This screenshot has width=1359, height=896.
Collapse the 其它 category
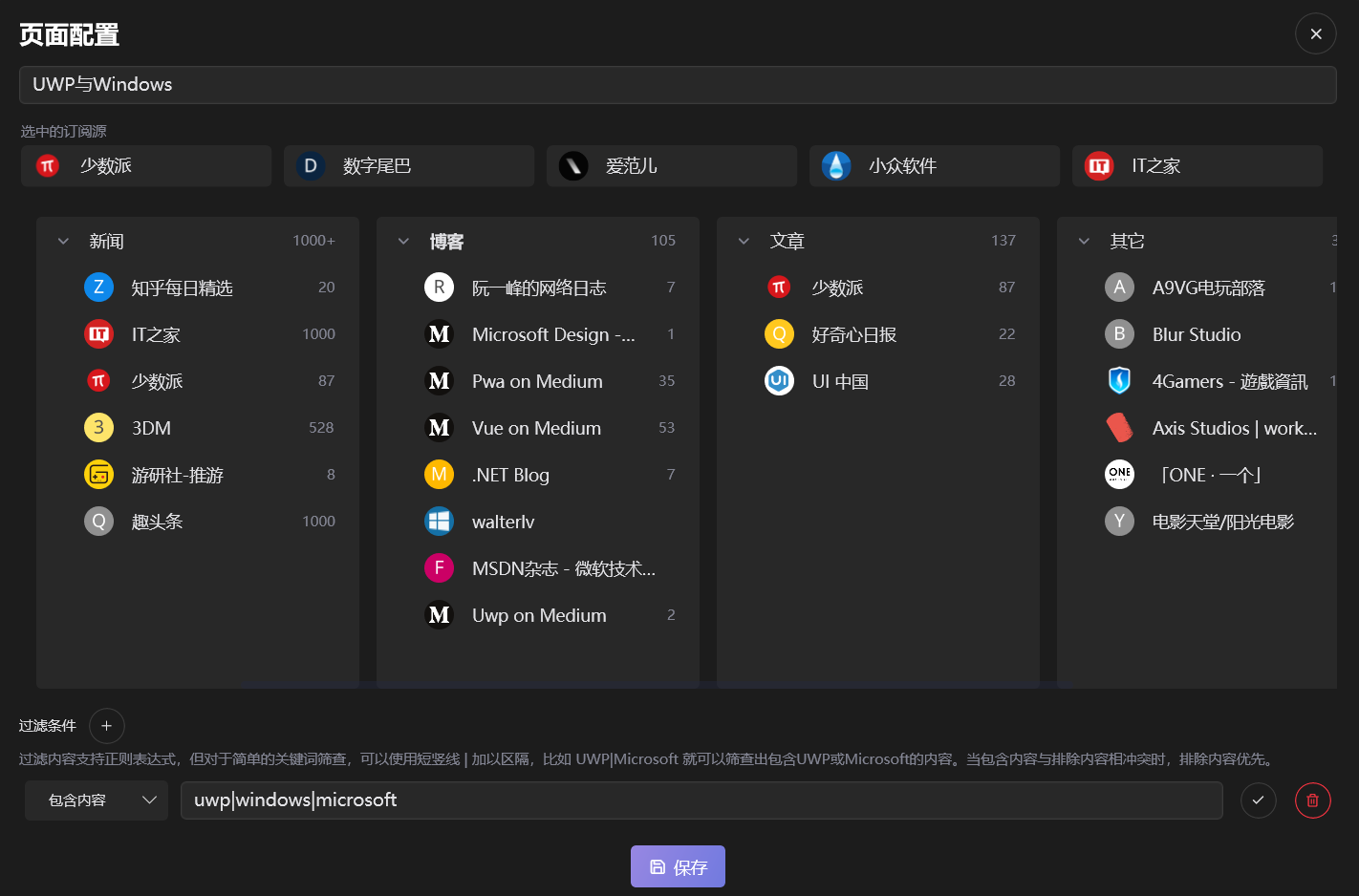pyautogui.click(x=1084, y=242)
